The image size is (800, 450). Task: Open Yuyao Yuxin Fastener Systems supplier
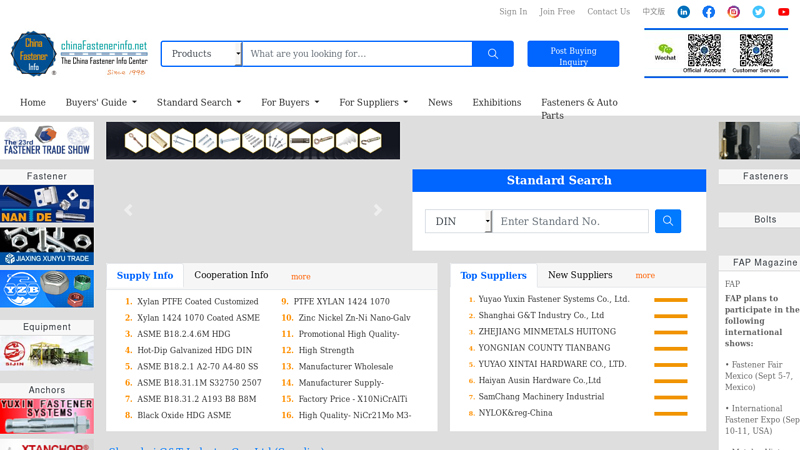tap(554, 299)
